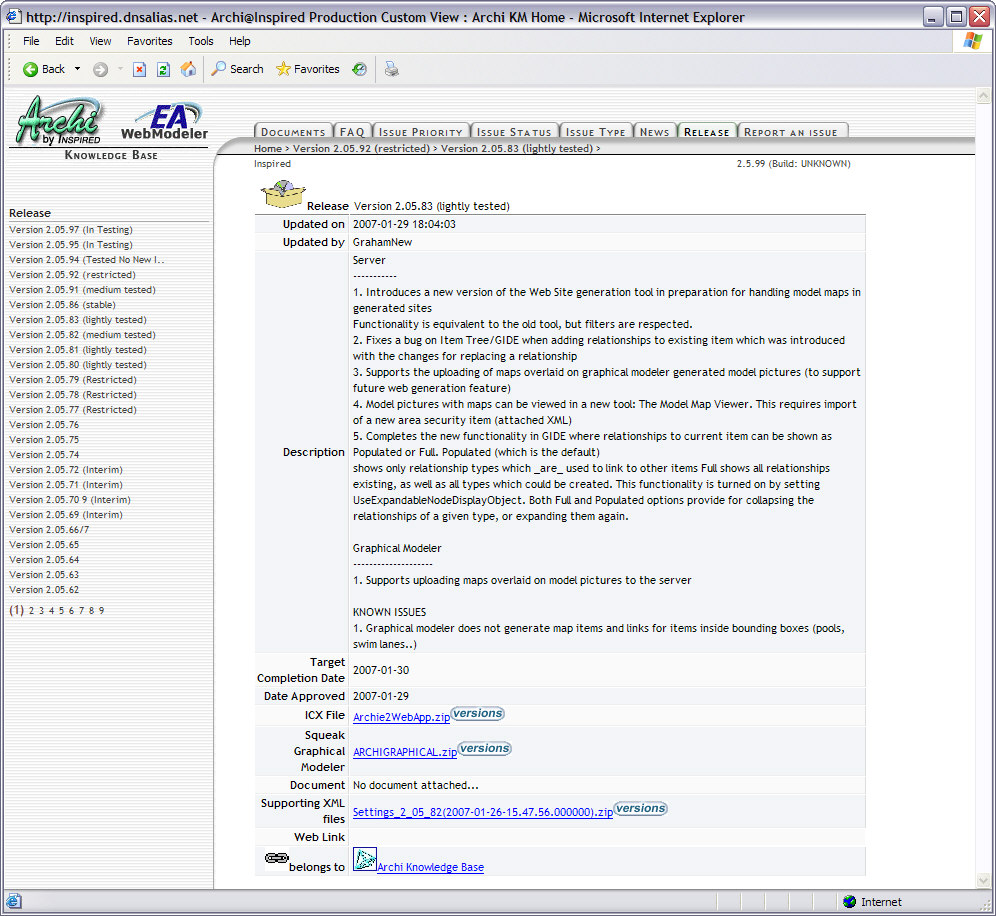996x916 pixels.
Task: Click the browser Back button
Action: point(43,69)
